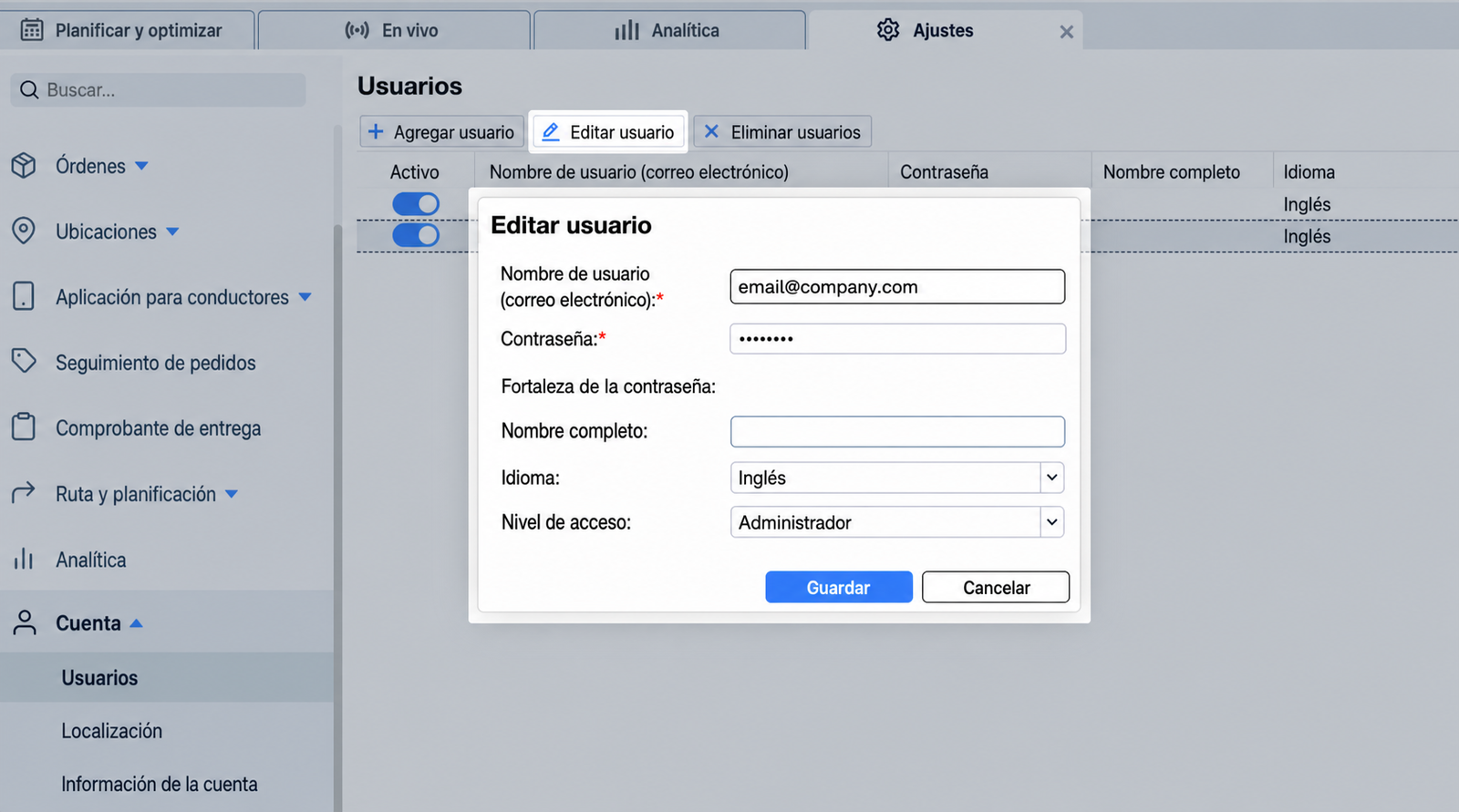This screenshot has height=812, width=1459.
Task: Click the Contraseña password field
Action: 897,338
